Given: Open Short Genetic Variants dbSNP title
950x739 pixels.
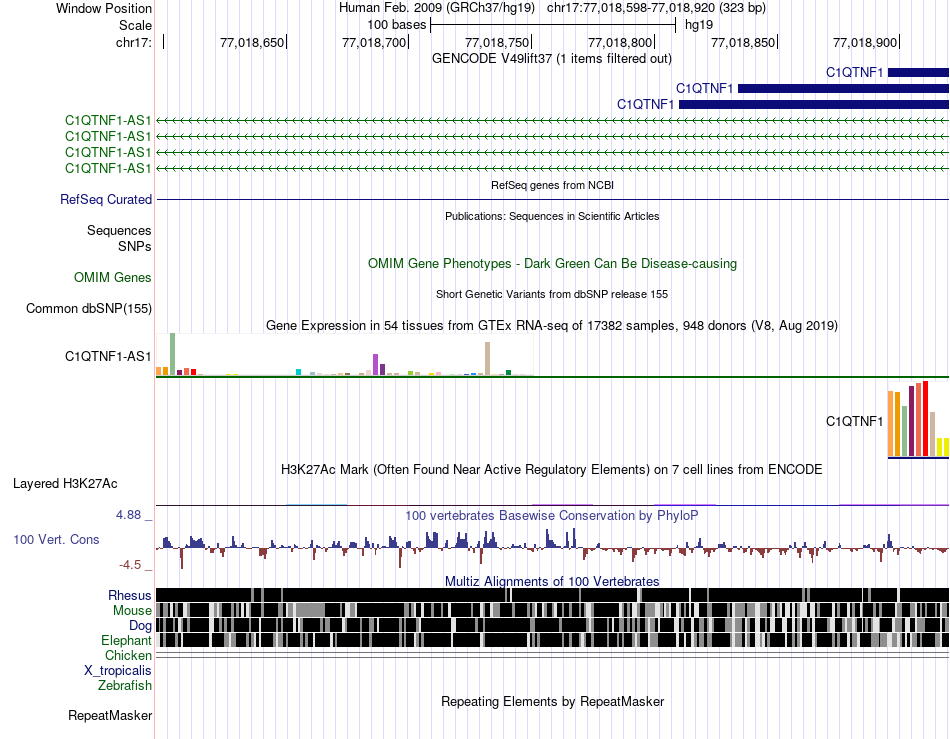Looking at the screenshot, I should 552,294.
